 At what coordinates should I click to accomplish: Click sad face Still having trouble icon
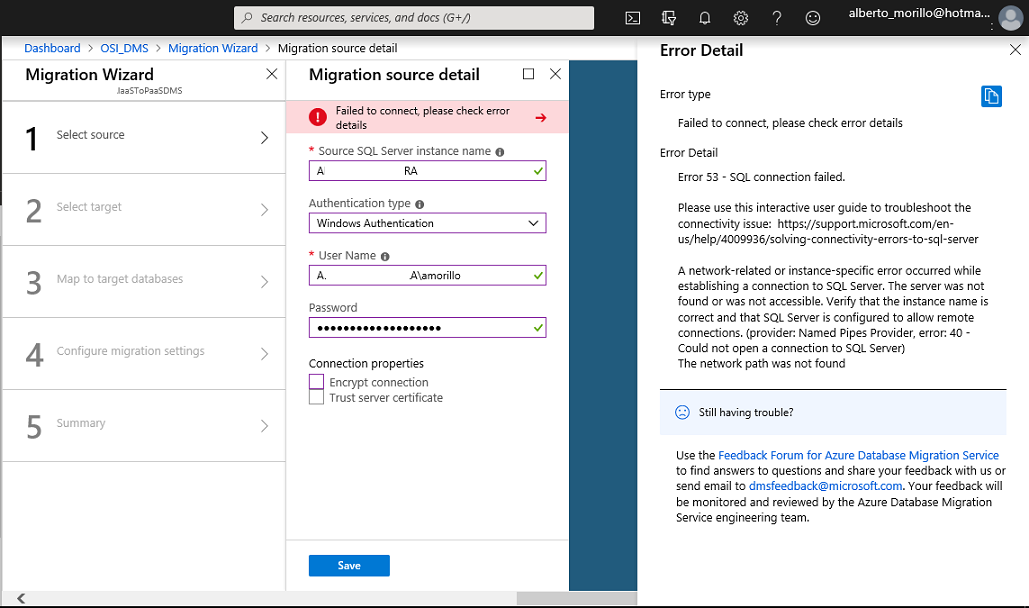tap(682, 412)
